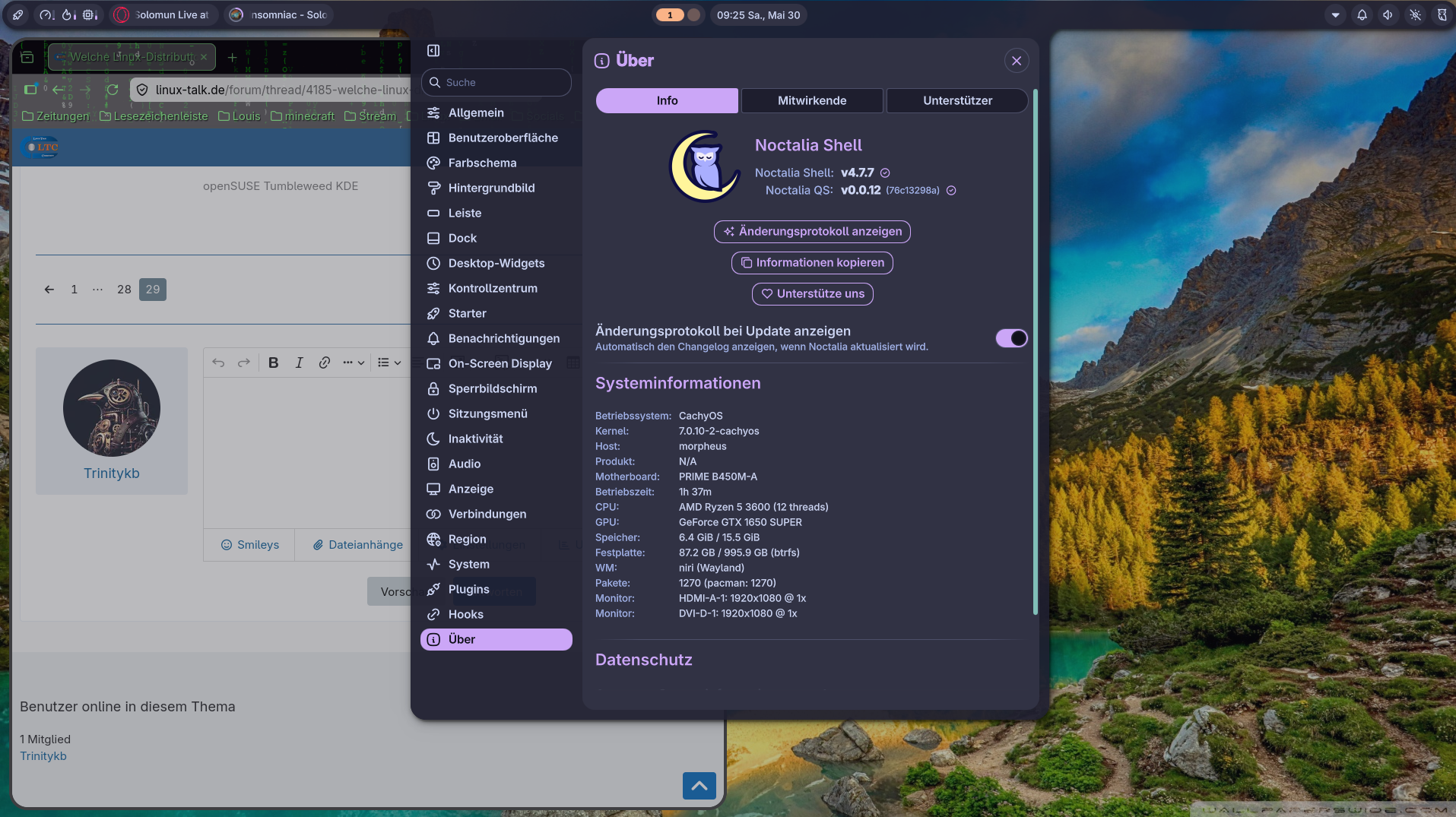
Task: Click the Über panel vertical scrollbar
Action: click(x=1035, y=351)
